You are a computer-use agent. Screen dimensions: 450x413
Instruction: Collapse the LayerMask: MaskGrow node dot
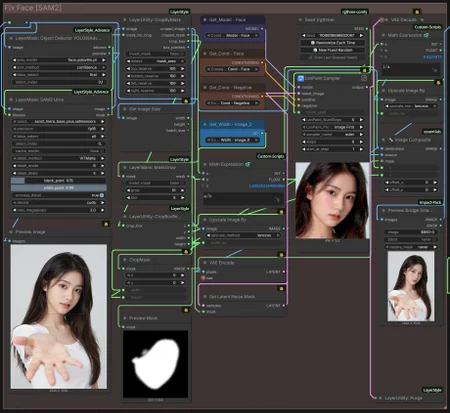click(x=125, y=167)
